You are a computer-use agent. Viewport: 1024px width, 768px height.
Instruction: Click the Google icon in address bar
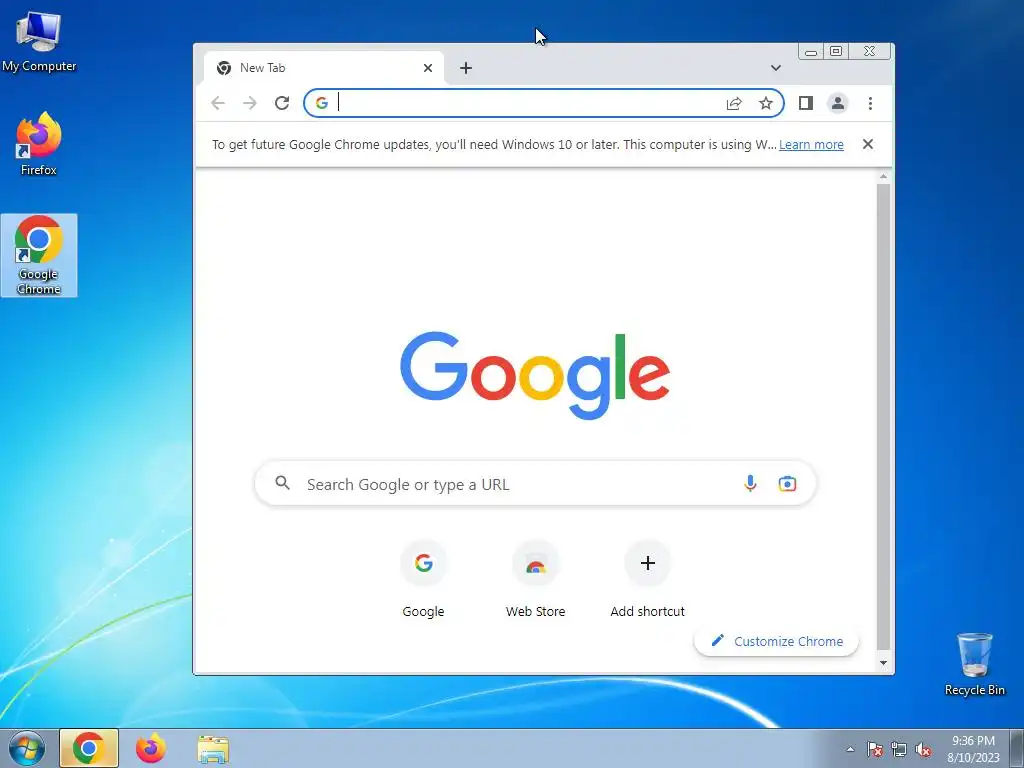click(x=321, y=103)
